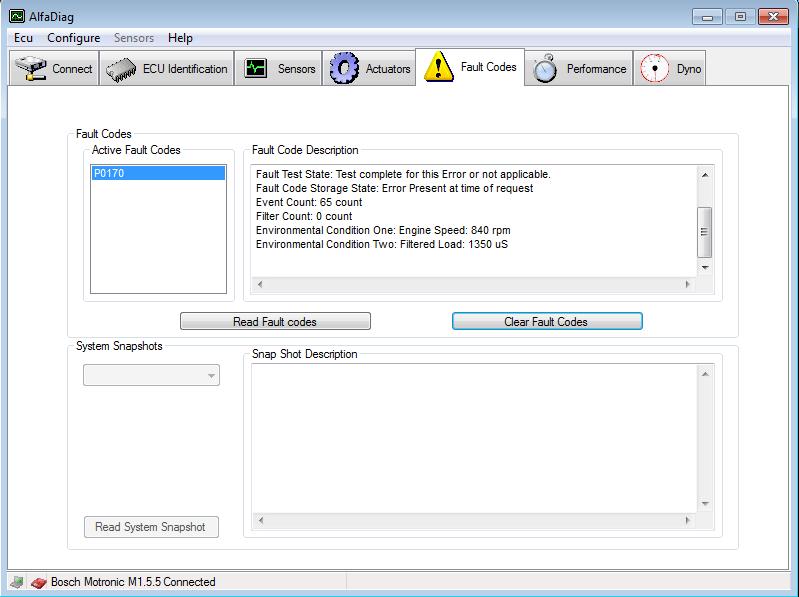Click the 'Event Count: 65 count' line

coord(309,202)
